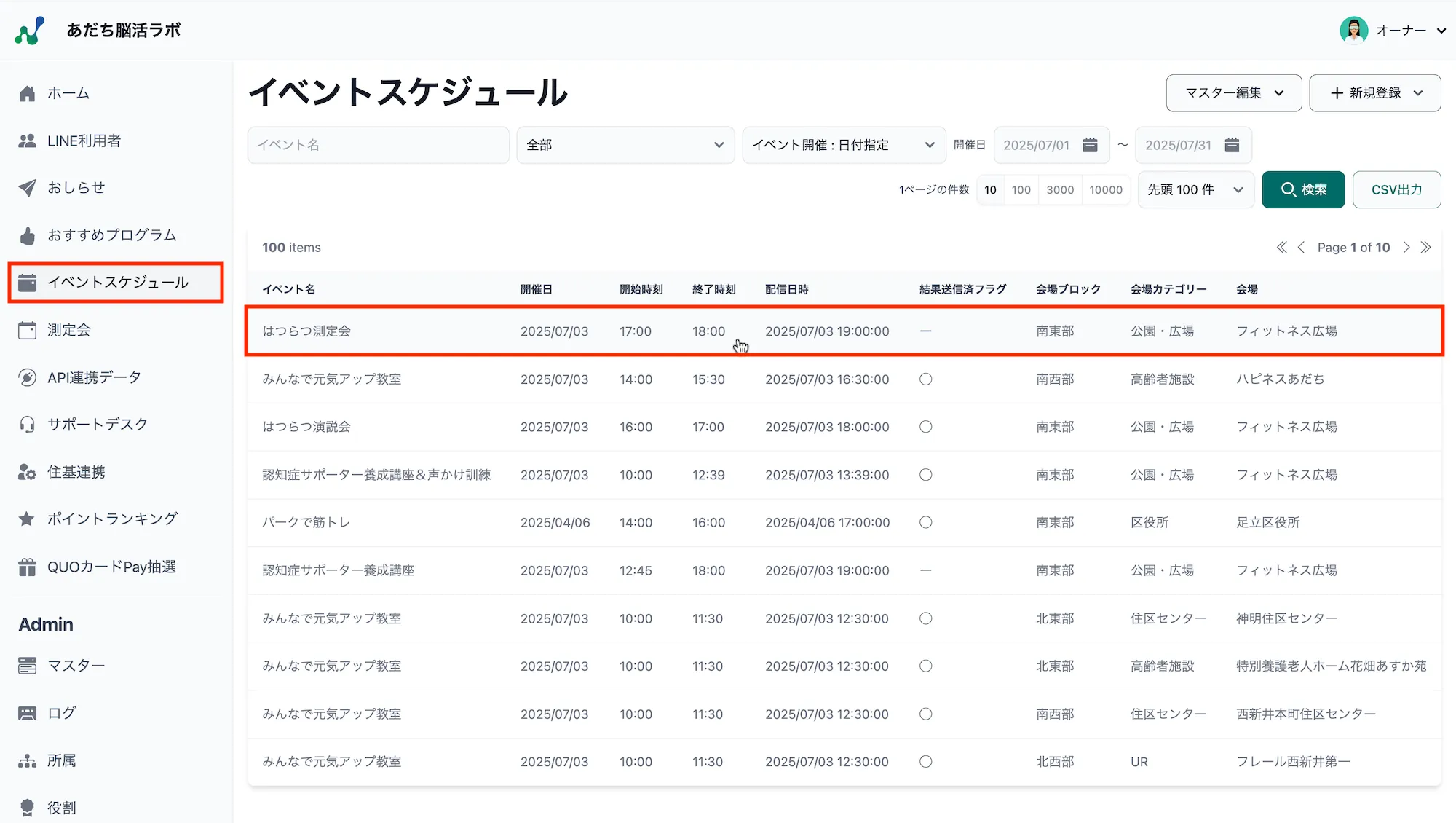Open calendar picker beside 2025/07/01 date field
Viewport: 1456px width, 823px height.
(x=1090, y=145)
